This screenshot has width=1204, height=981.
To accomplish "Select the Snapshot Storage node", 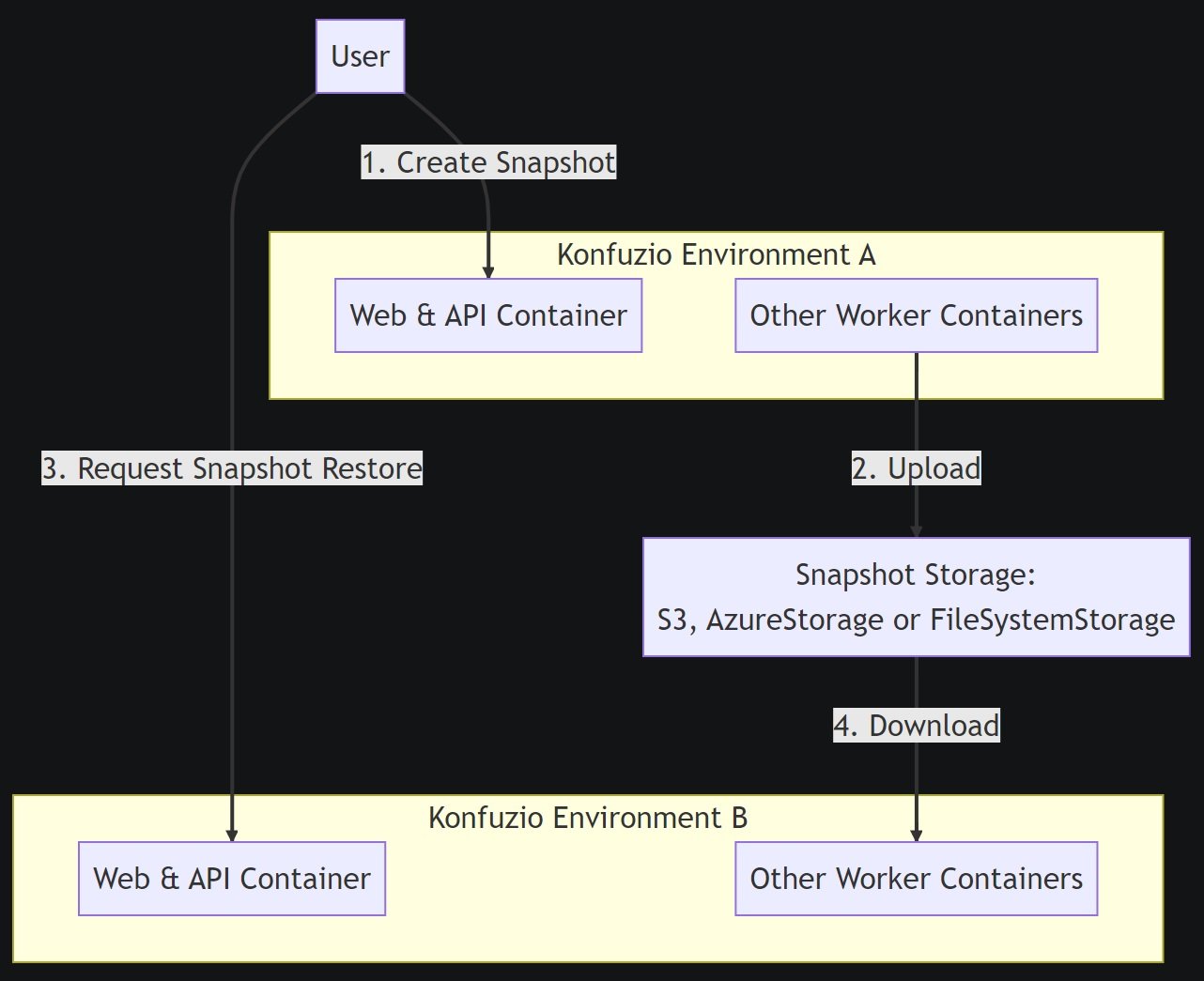I will (x=916, y=597).
